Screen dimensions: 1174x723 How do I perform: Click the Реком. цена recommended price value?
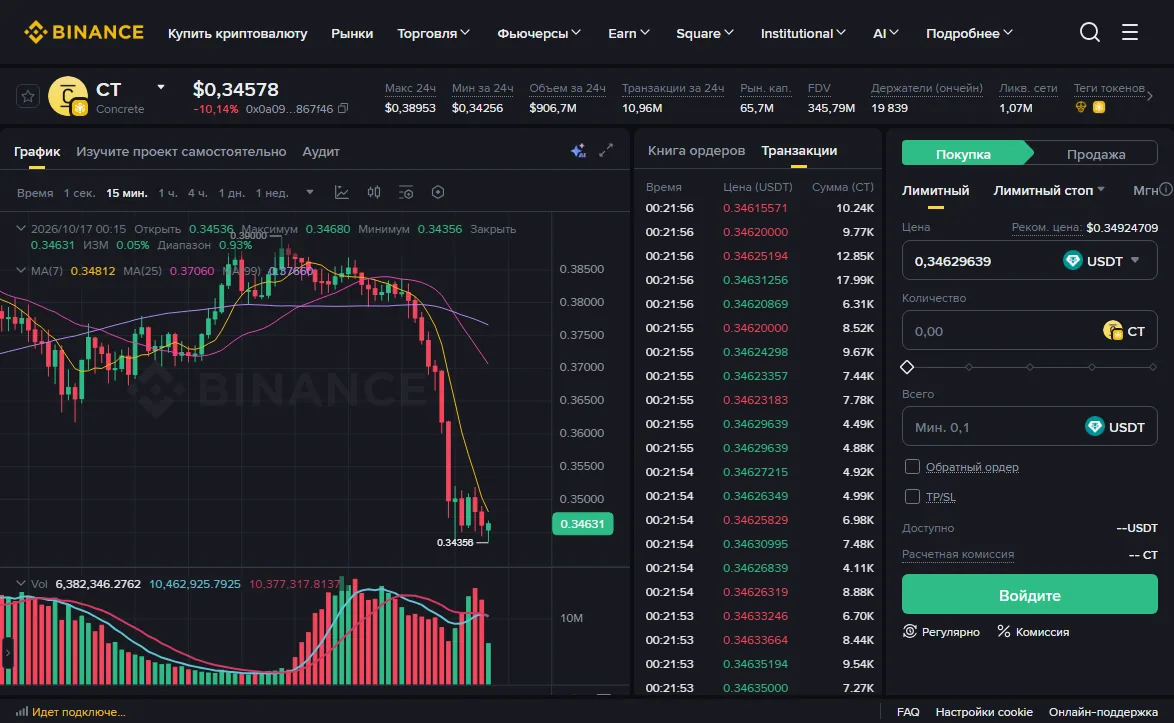tap(1122, 228)
